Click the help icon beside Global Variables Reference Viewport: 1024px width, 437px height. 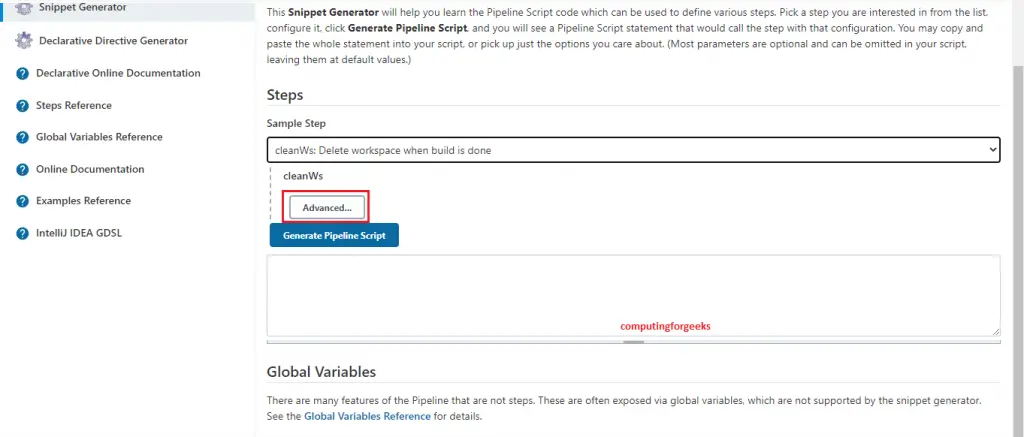click(22, 138)
